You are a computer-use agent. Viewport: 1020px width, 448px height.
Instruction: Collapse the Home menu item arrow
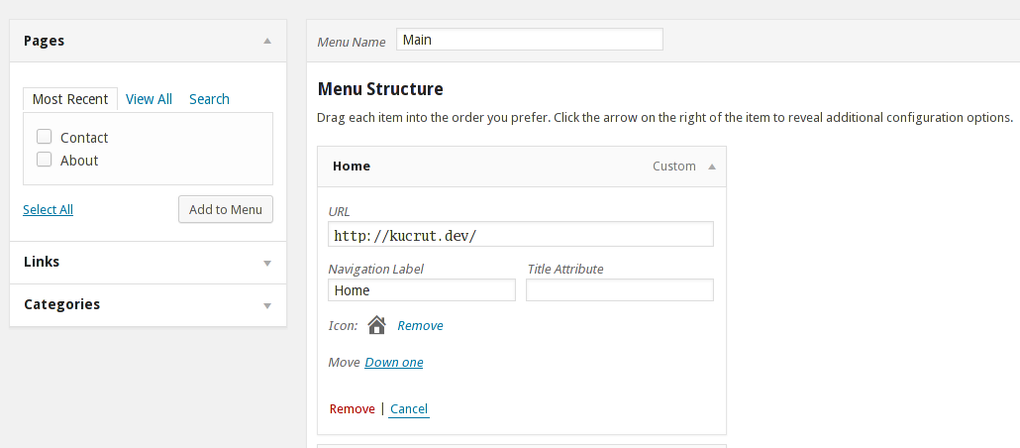(712, 167)
